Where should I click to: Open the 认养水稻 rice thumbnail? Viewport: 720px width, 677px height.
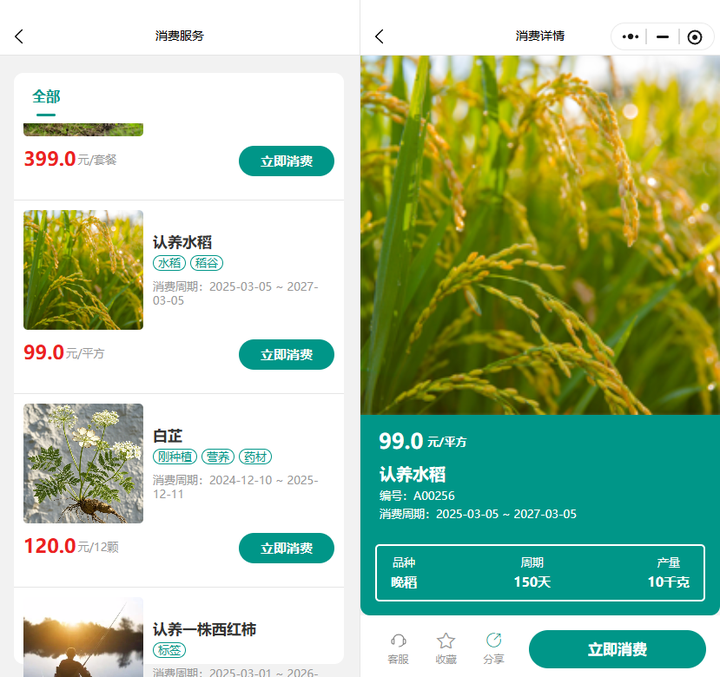(83, 269)
